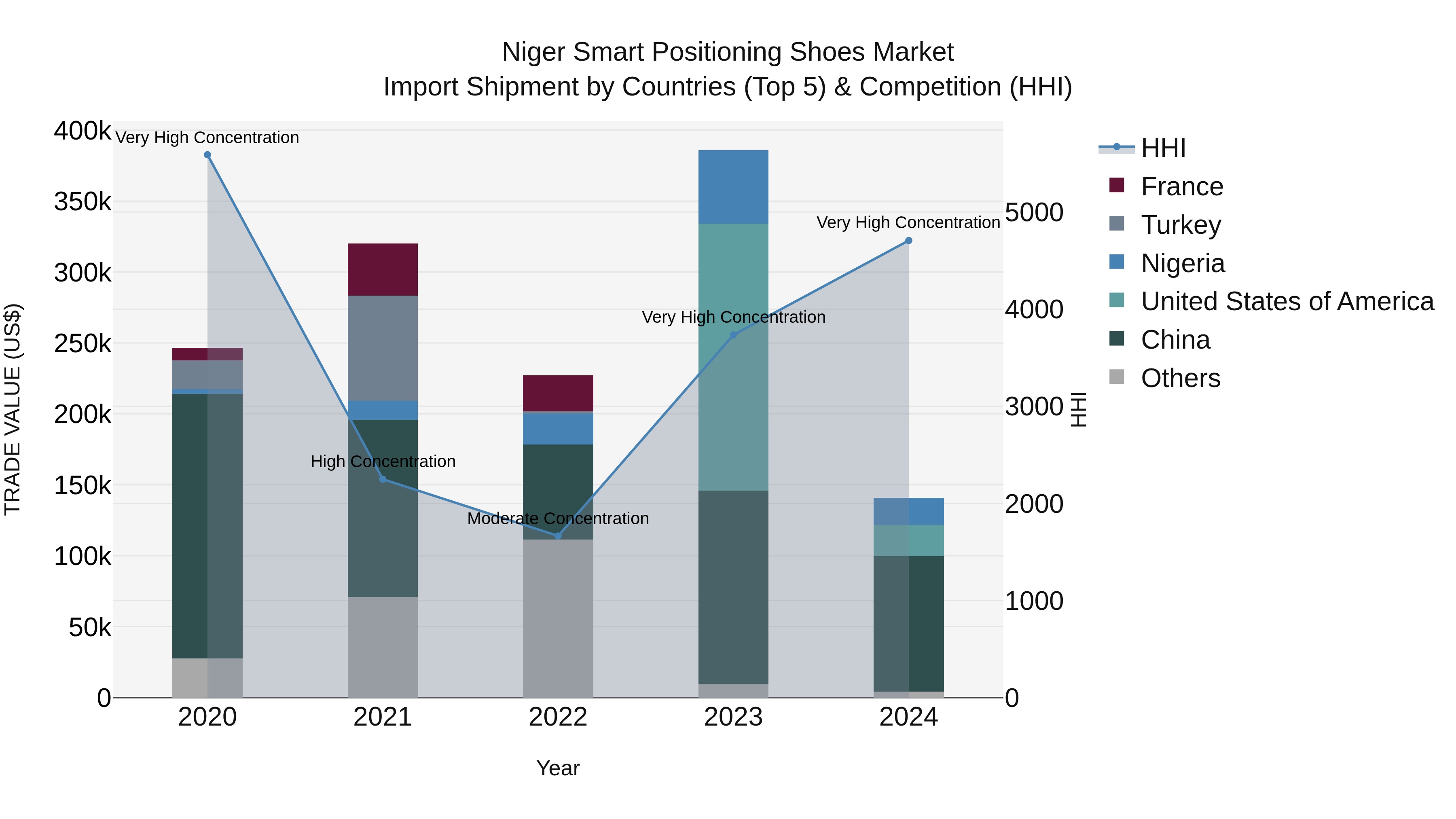This screenshot has width=1456, height=819.
Task: Click the 2021 x-axis tick label
Action: [383, 717]
